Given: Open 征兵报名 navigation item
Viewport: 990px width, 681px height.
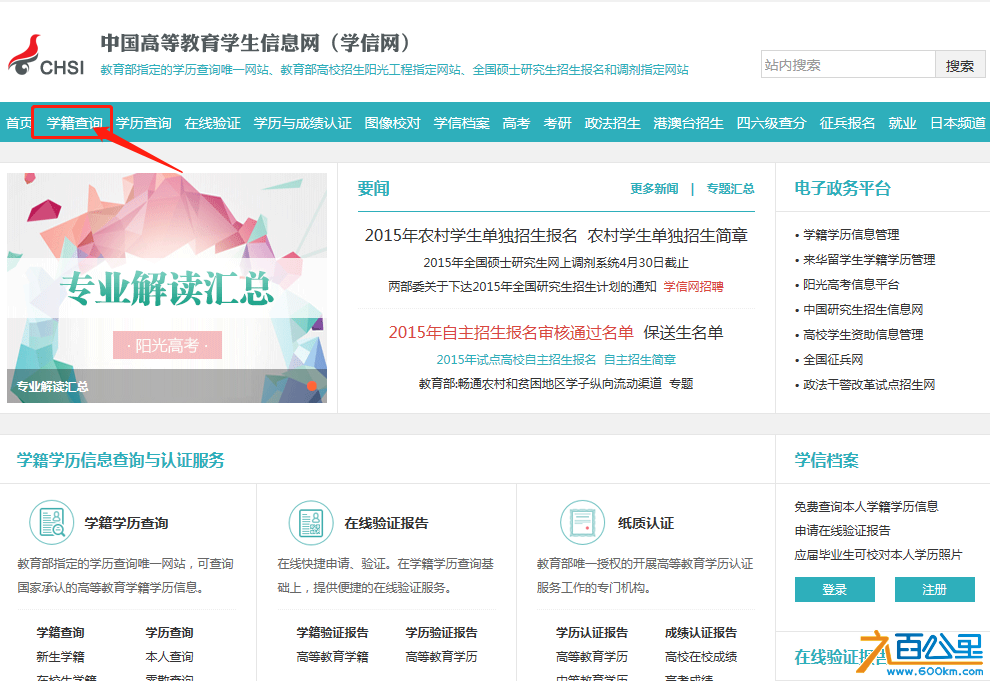Looking at the screenshot, I should (847, 123).
